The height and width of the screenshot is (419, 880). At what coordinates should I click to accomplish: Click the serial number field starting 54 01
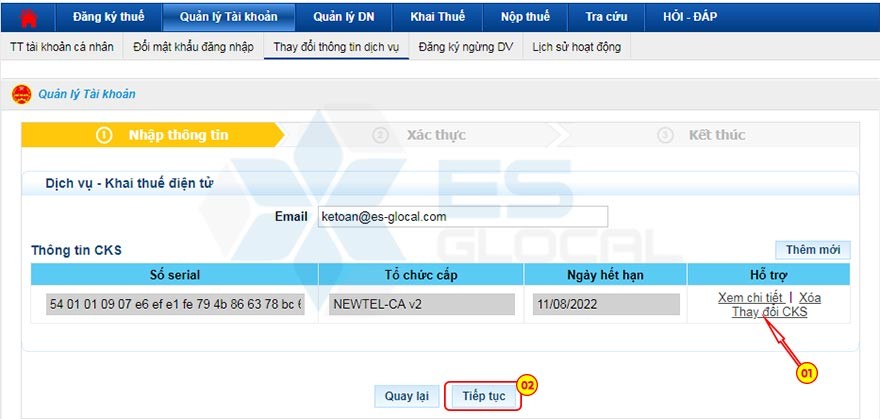[175, 305]
